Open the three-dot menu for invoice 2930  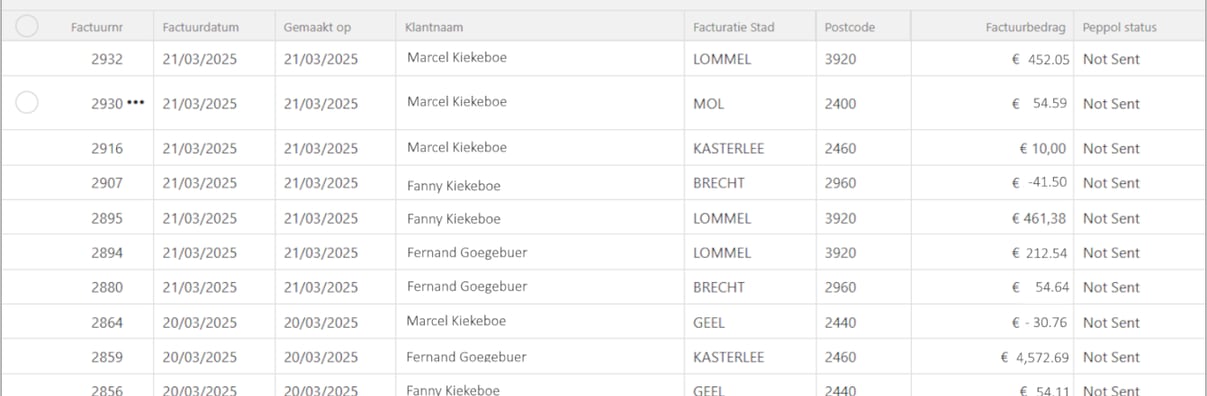coord(135,103)
